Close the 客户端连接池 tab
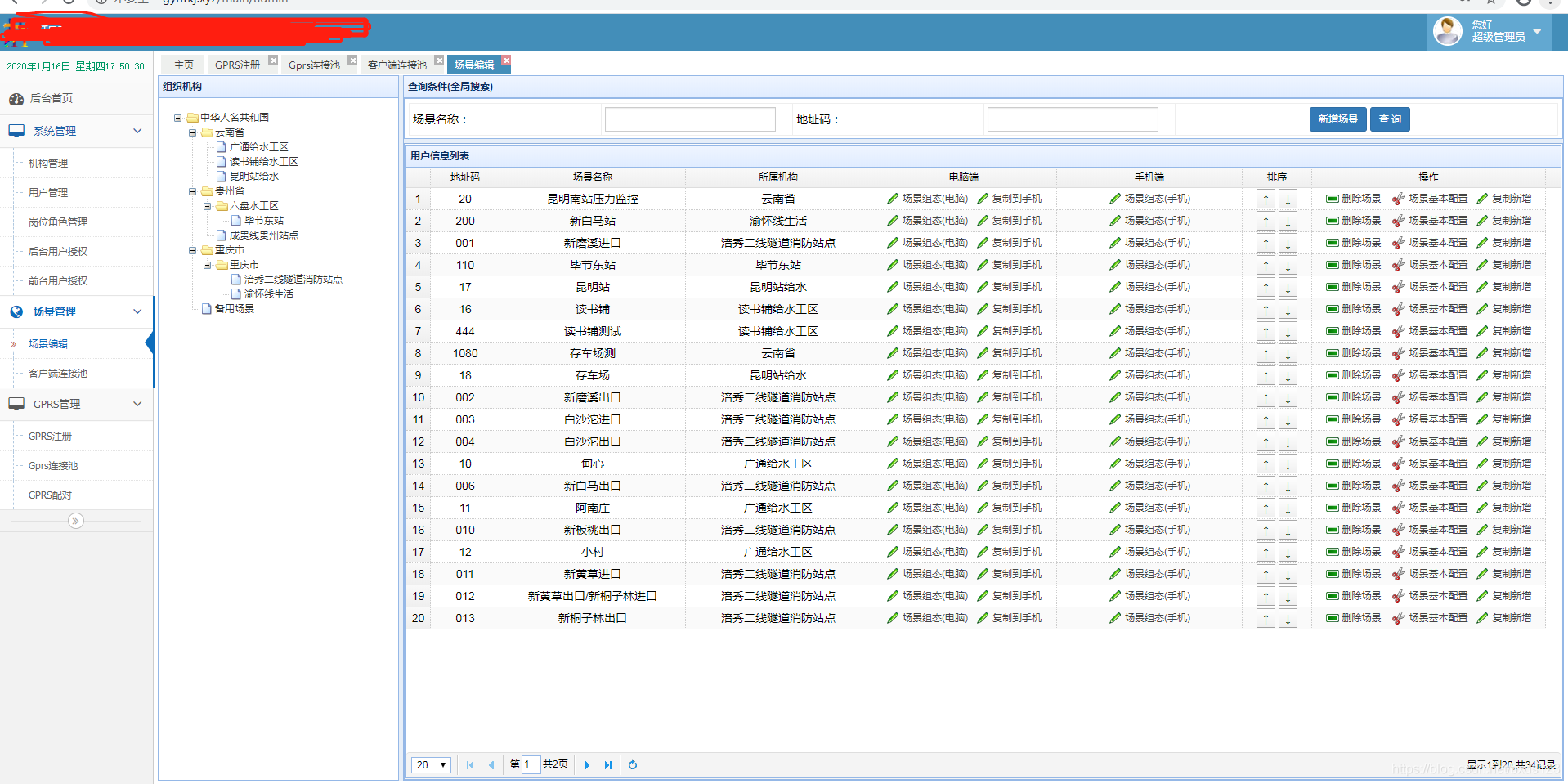The width and height of the screenshot is (1568, 784). [439, 60]
